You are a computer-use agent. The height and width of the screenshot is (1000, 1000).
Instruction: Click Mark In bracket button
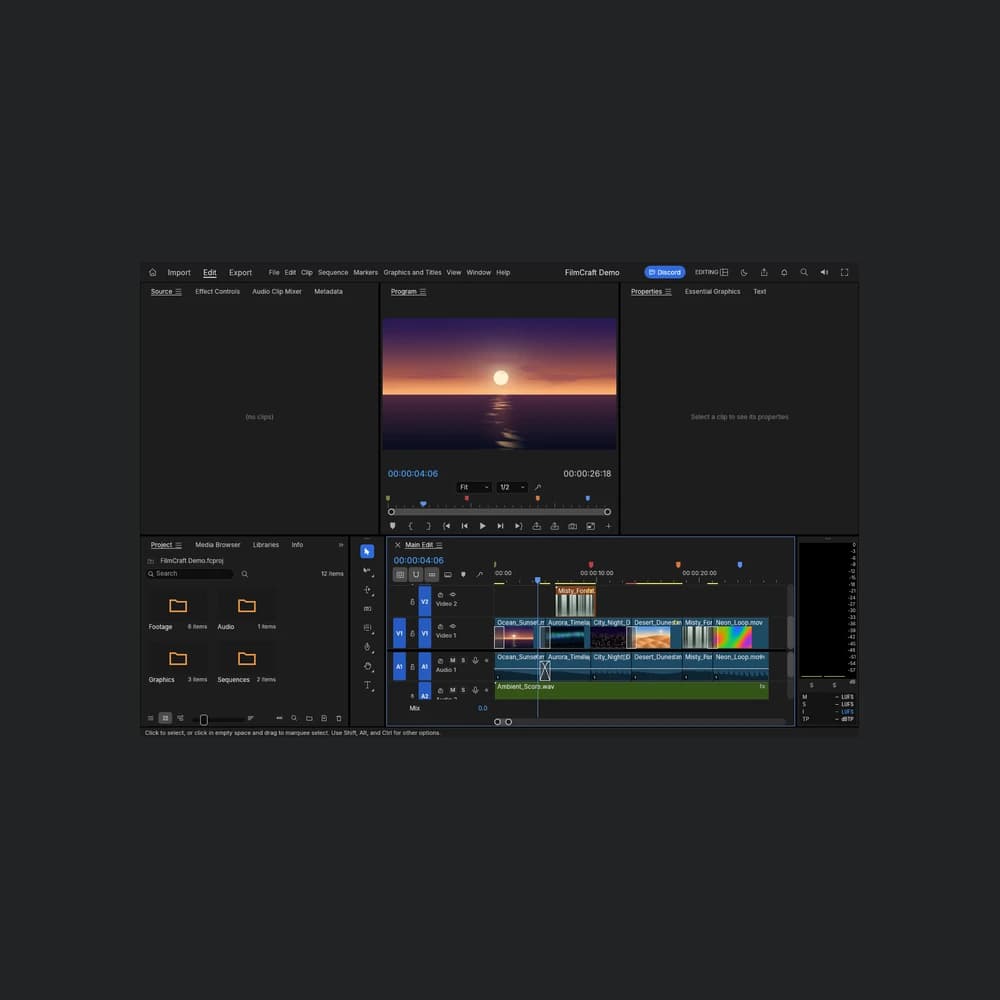pyautogui.click(x=410, y=526)
